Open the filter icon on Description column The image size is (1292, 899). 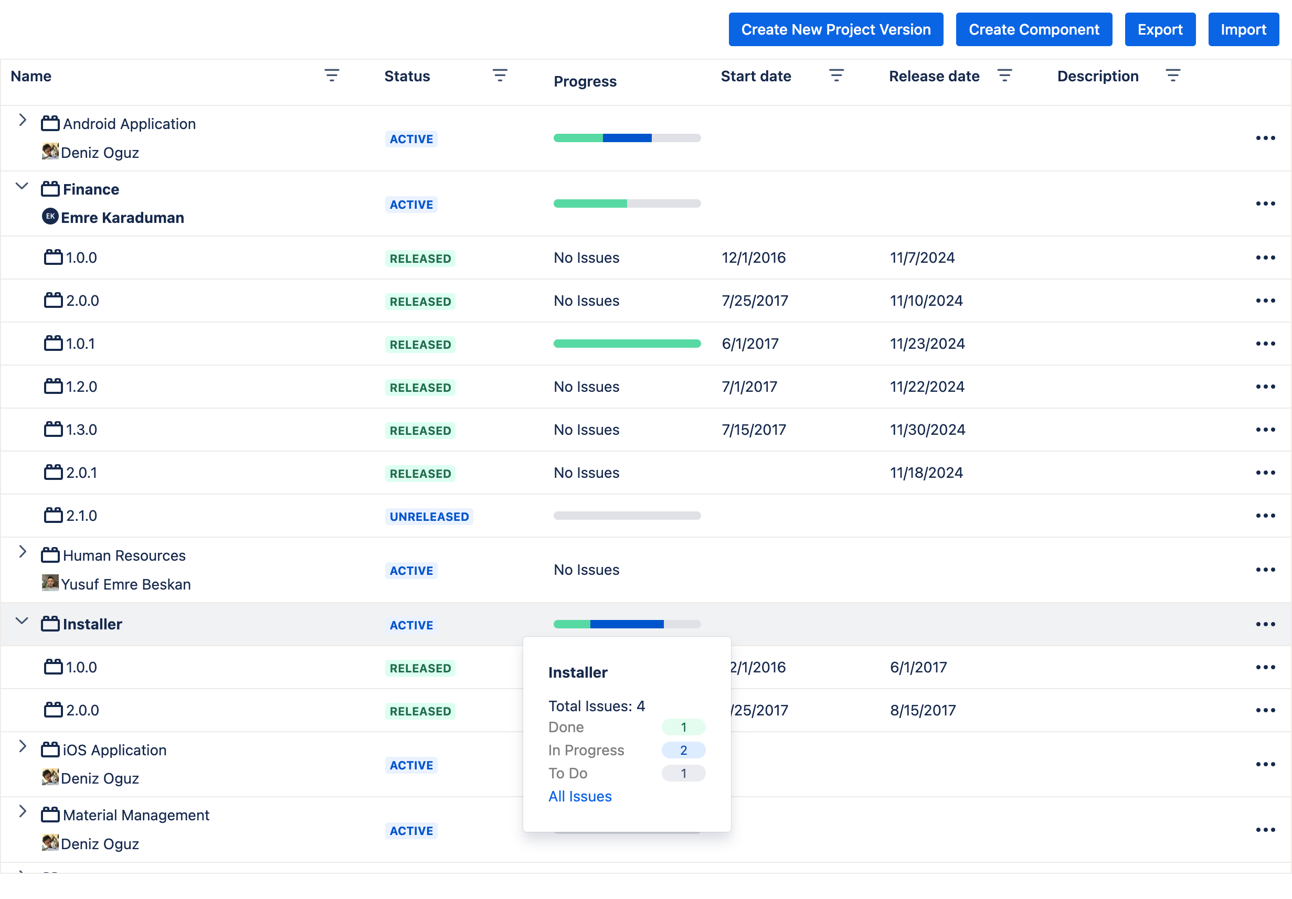1172,75
